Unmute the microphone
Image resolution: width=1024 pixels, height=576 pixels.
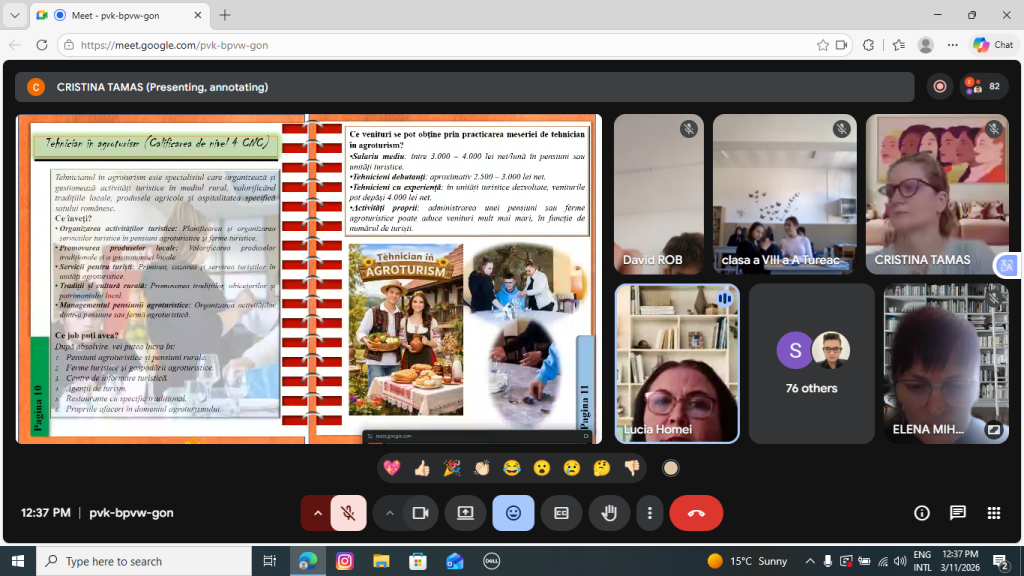[x=348, y=513]
